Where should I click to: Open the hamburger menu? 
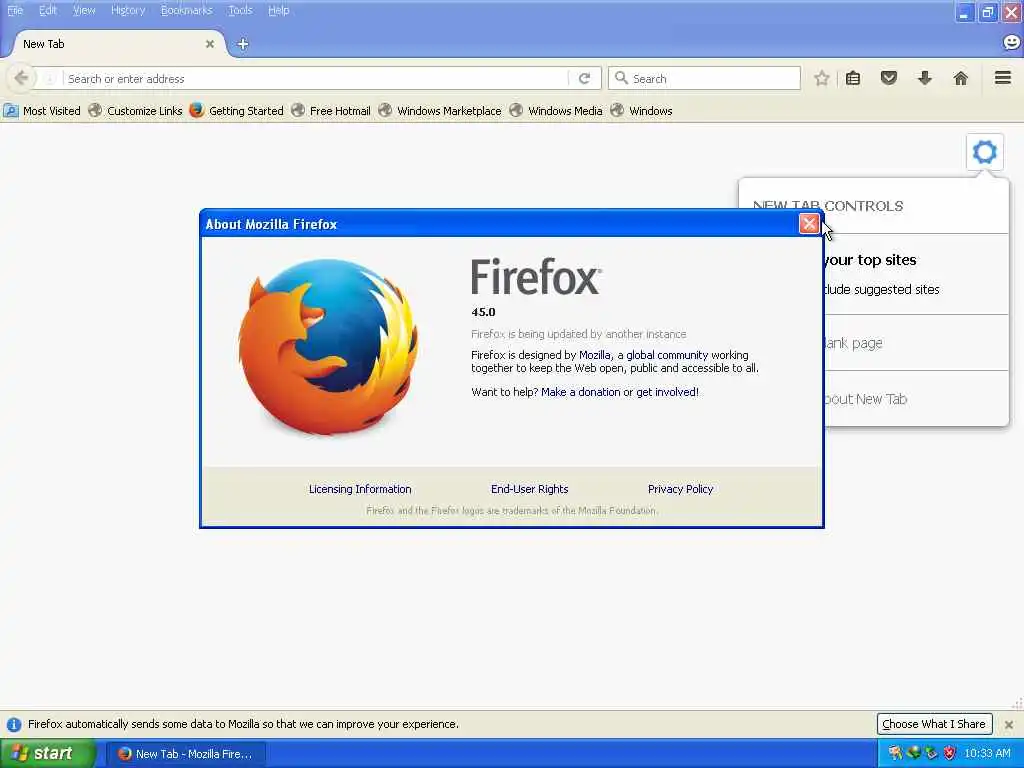(x=1003, y=78)
